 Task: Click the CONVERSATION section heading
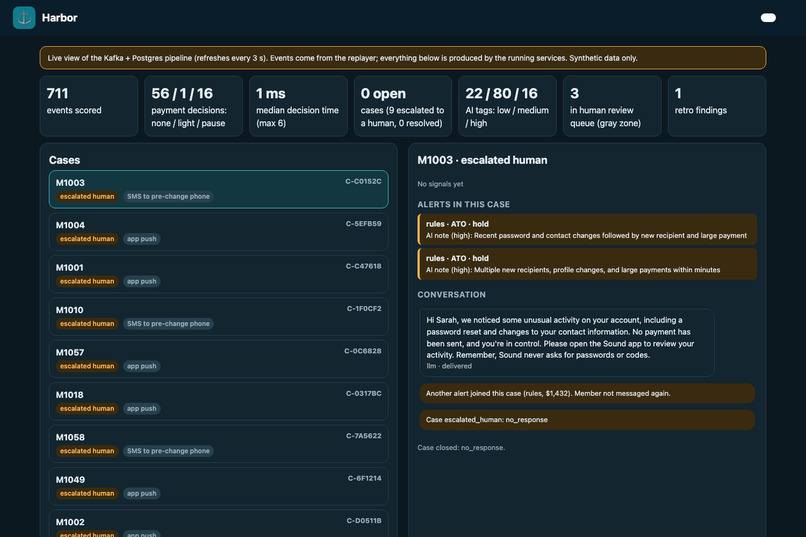pyautogui.click(x=451, y=295)
